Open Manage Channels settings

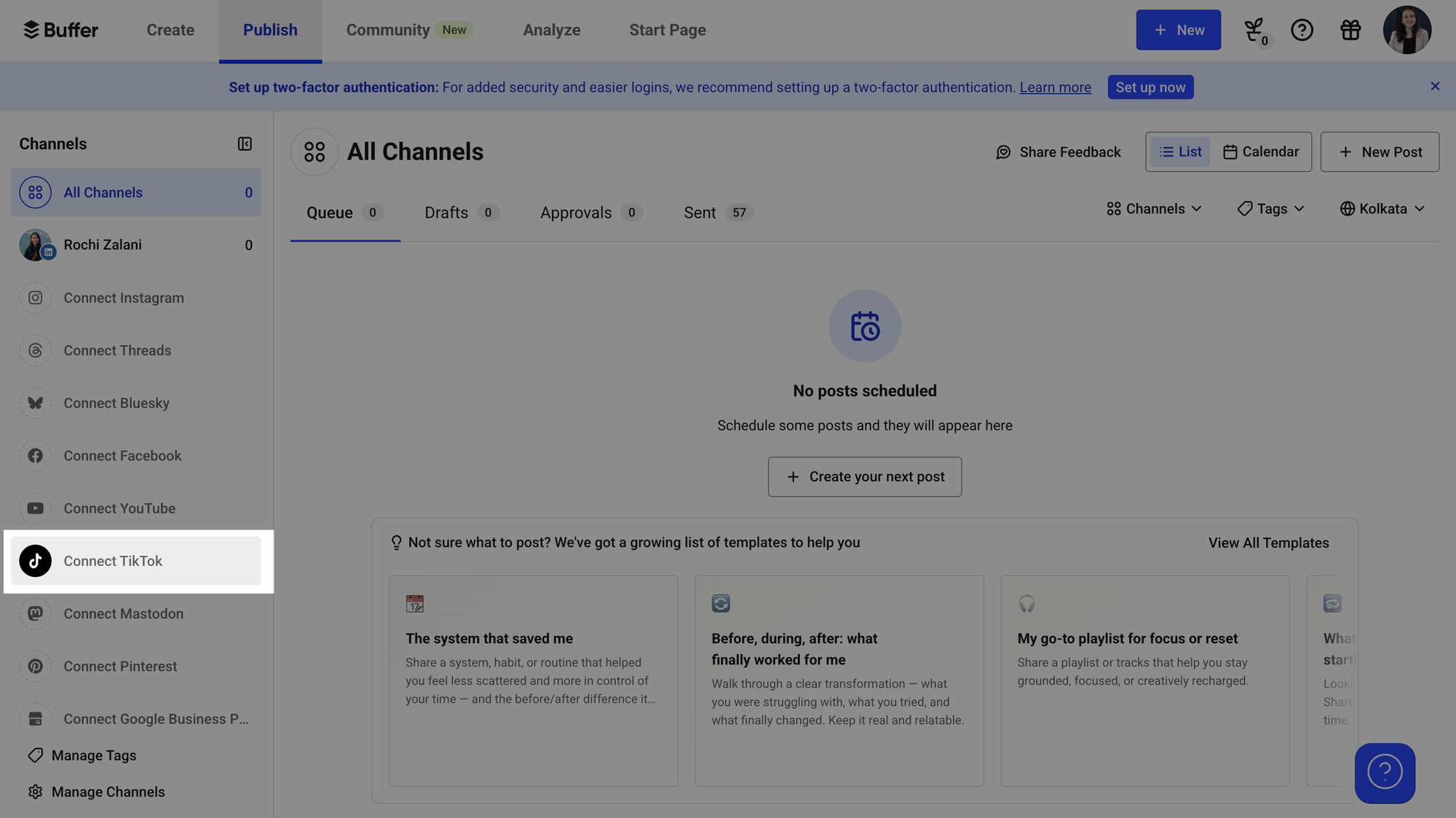[108, 792]
